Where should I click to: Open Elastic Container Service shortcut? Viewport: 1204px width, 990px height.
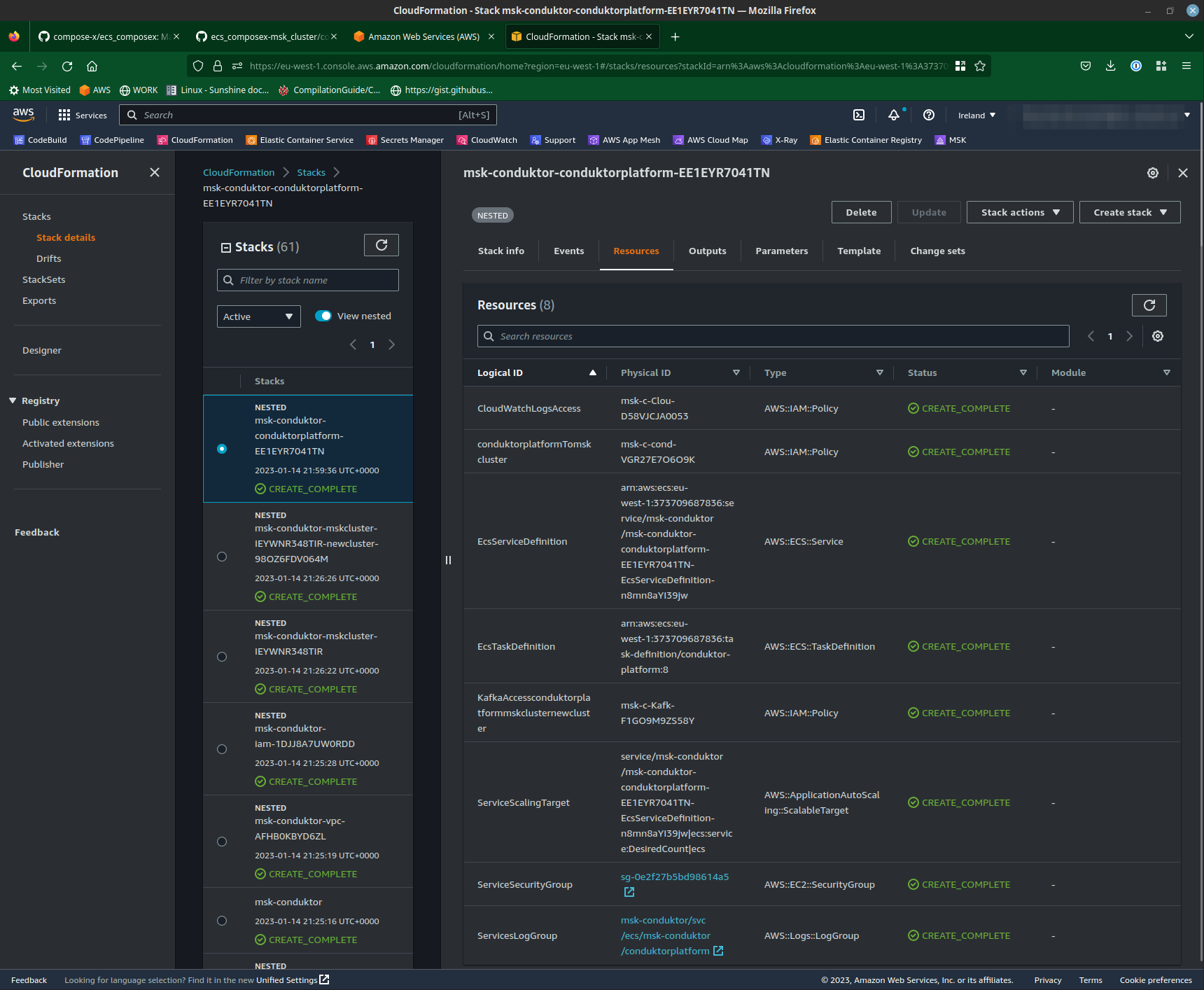pos(300,140)
